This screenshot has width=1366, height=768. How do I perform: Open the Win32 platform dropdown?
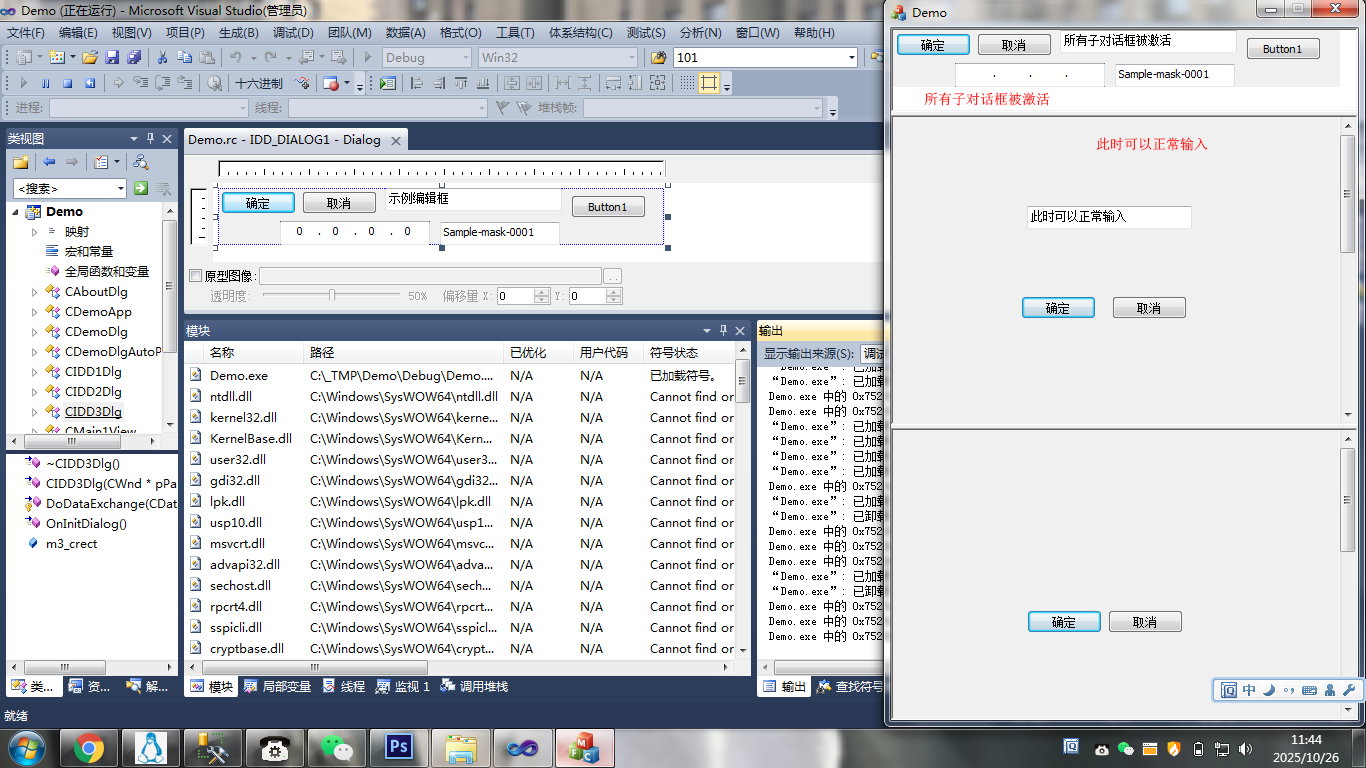pos(631,58)
